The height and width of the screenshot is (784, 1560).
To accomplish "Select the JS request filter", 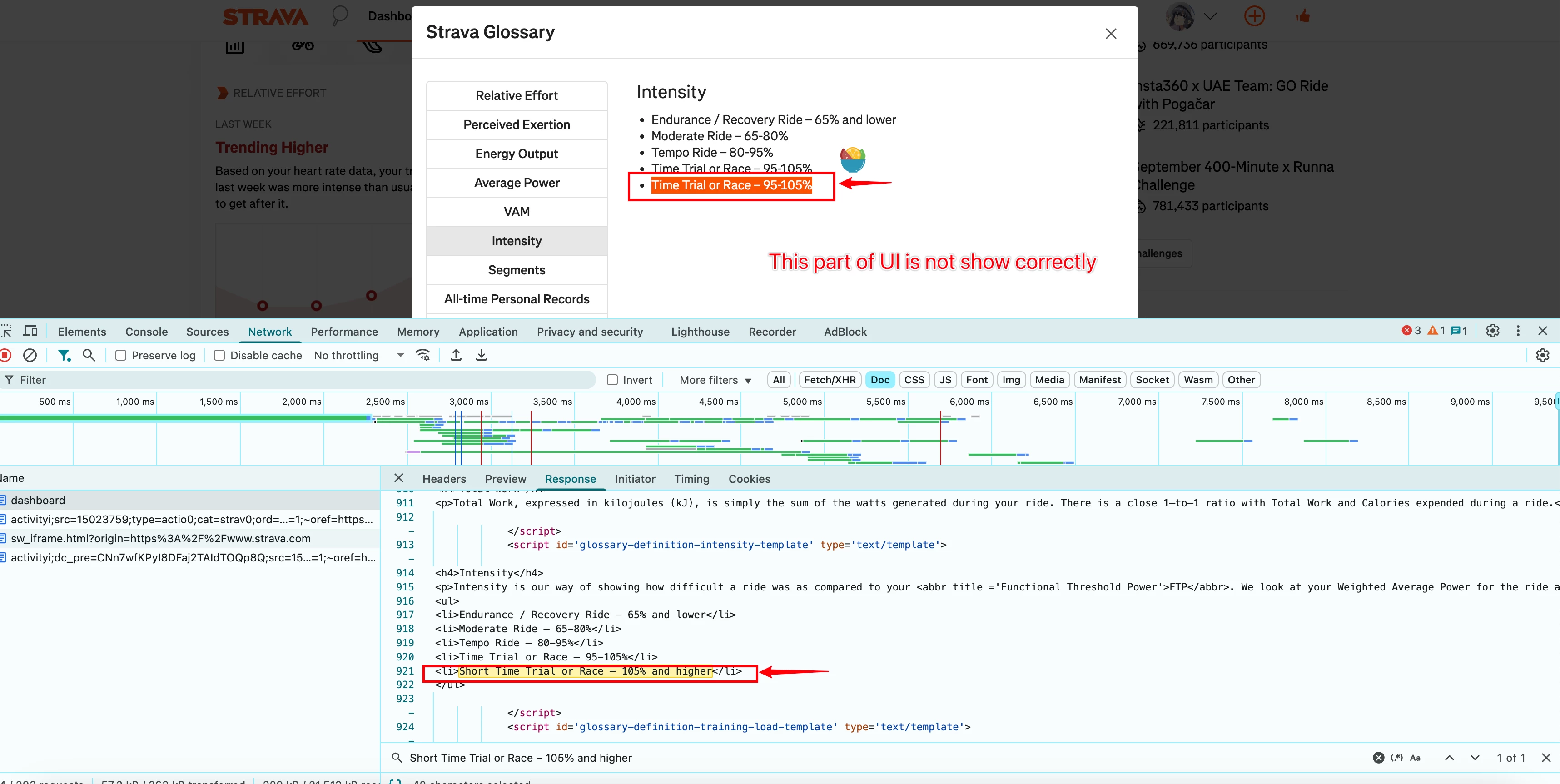I will (x=945, y=380).
